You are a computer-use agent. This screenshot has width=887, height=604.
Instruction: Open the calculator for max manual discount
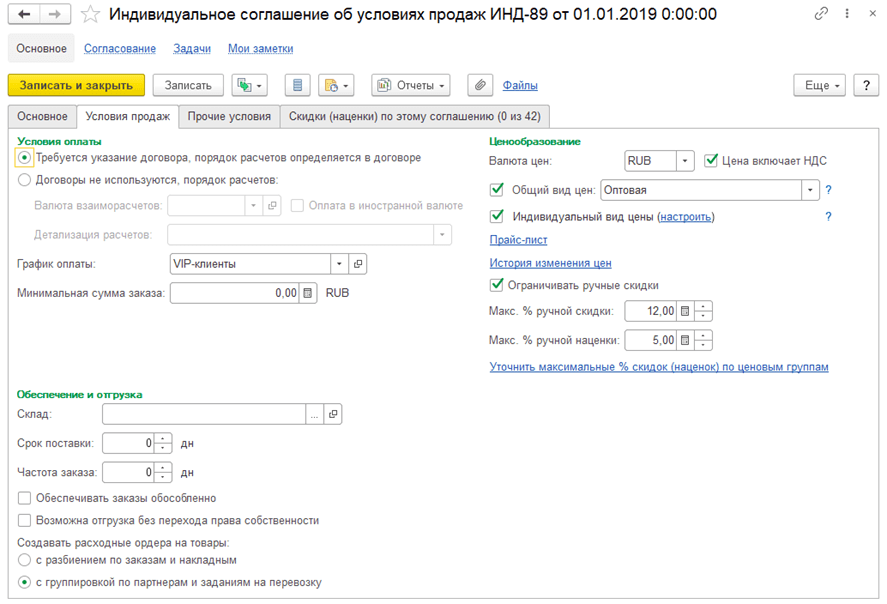tap(685, 311)
